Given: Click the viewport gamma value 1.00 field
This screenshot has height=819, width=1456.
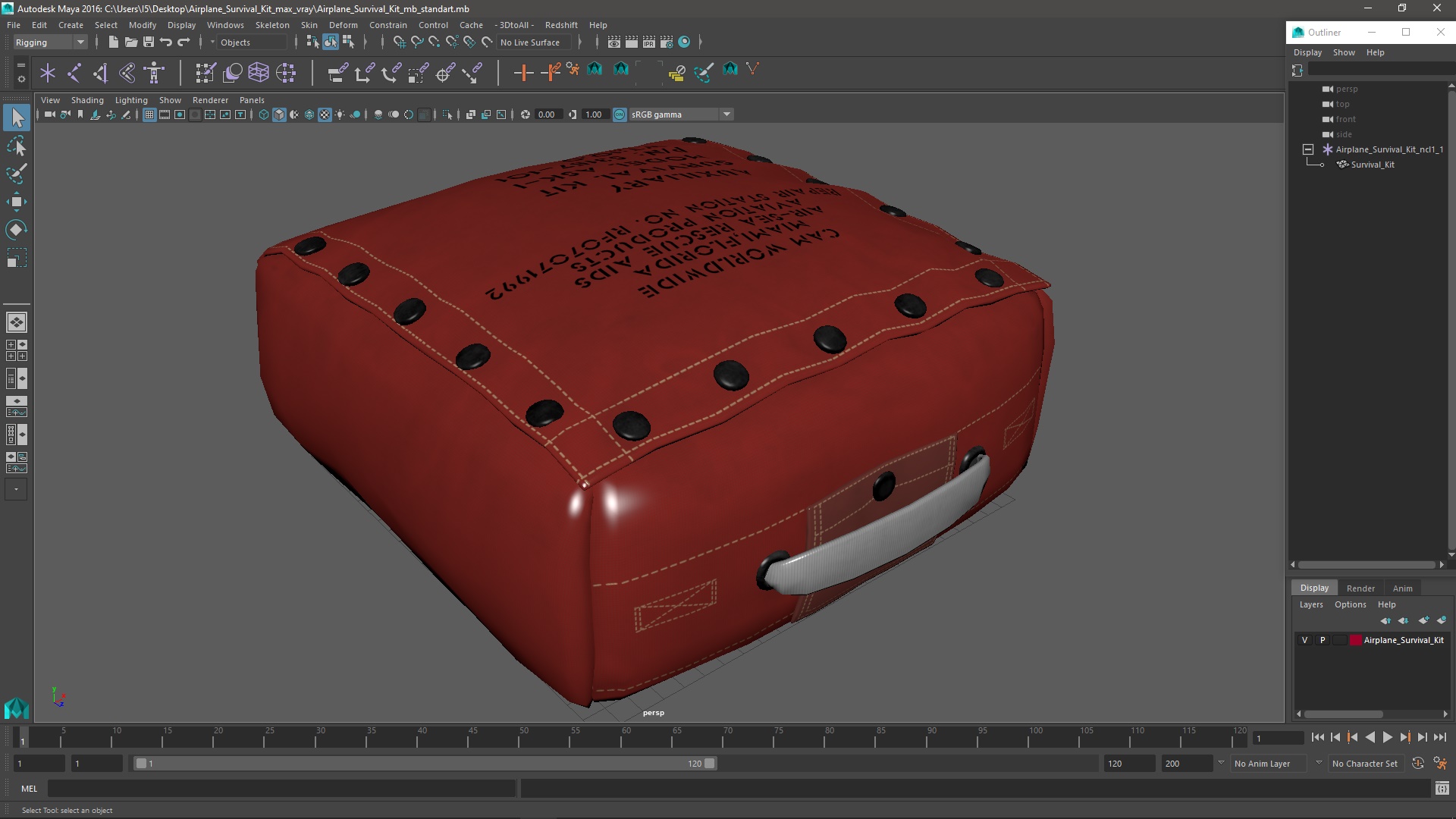Looking at the screenshot, I should [x=594, y=115].
